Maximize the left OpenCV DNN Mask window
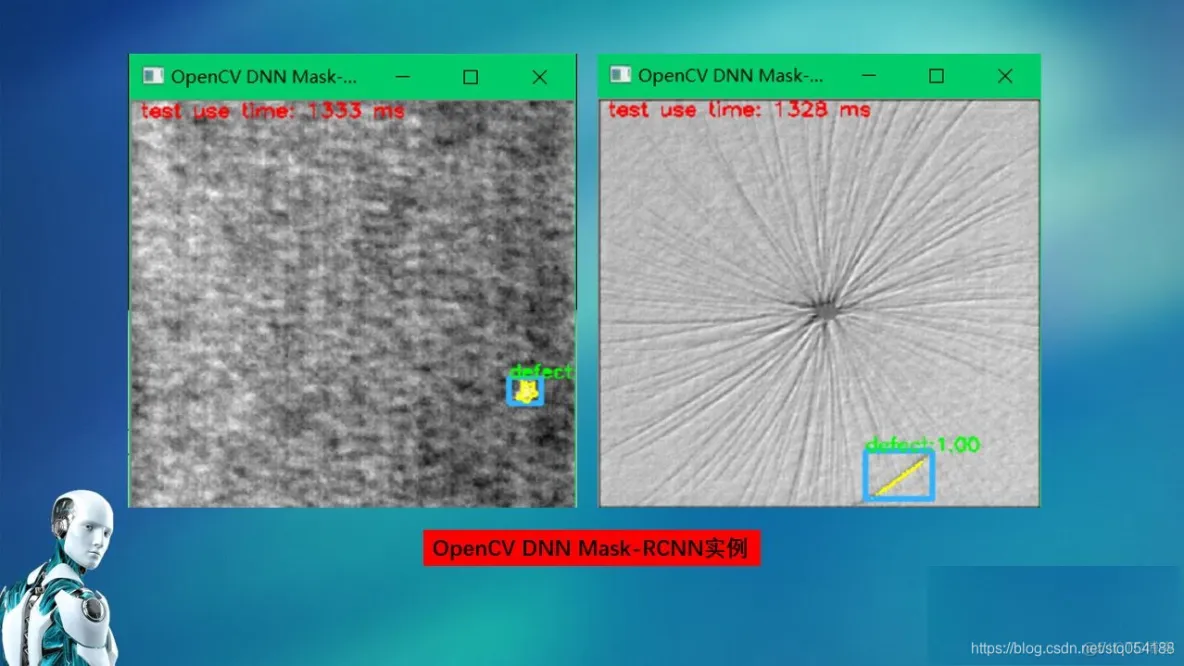 coord(470,77)
